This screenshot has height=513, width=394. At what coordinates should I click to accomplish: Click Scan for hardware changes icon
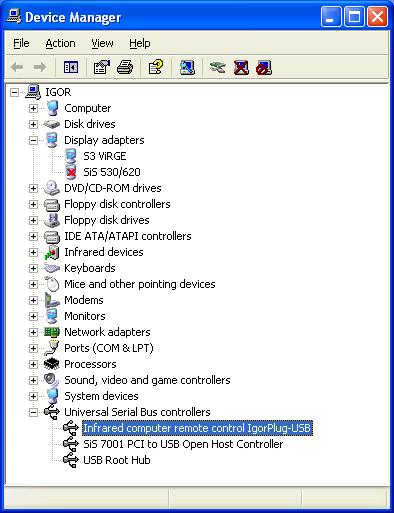[187, 68]
